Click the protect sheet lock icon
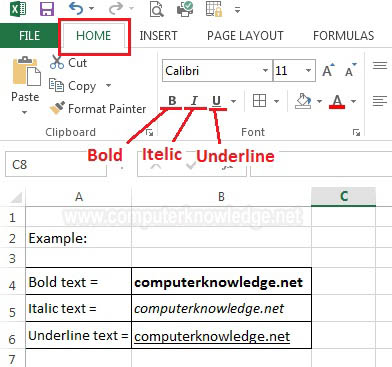392x367 pixels. click(214, 9)
